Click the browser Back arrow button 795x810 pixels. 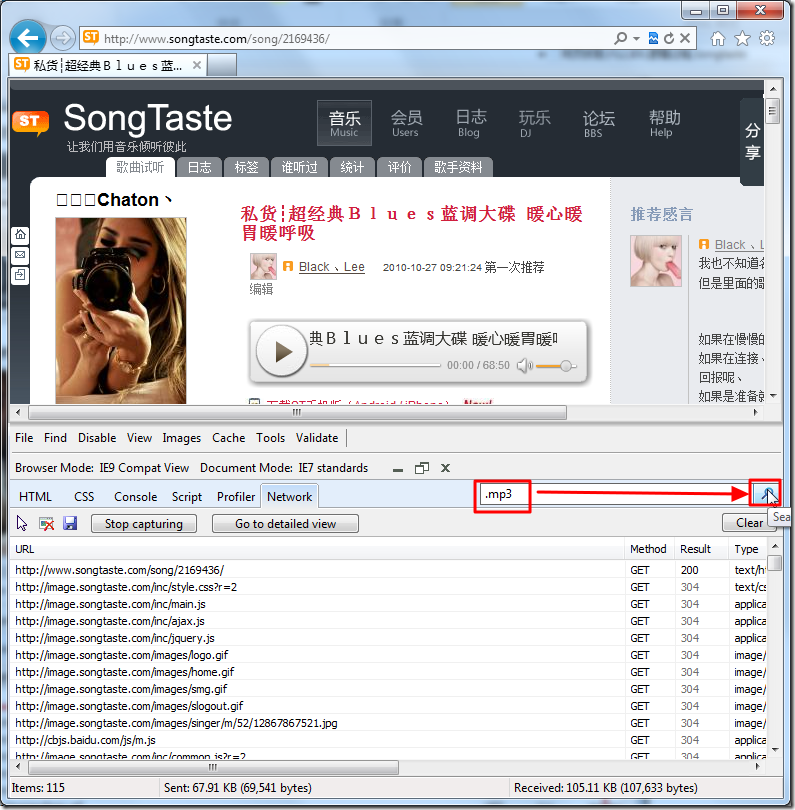27,38
